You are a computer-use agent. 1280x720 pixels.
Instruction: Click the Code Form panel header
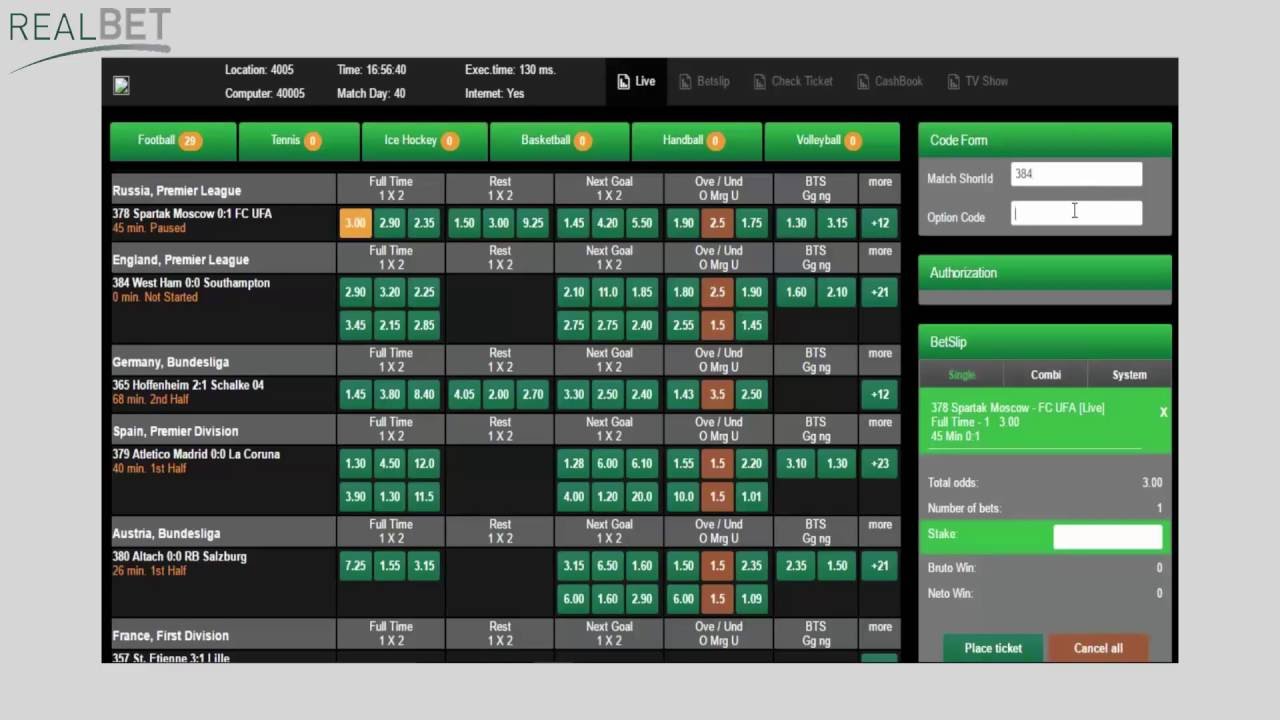click(x=1045, y=140)
